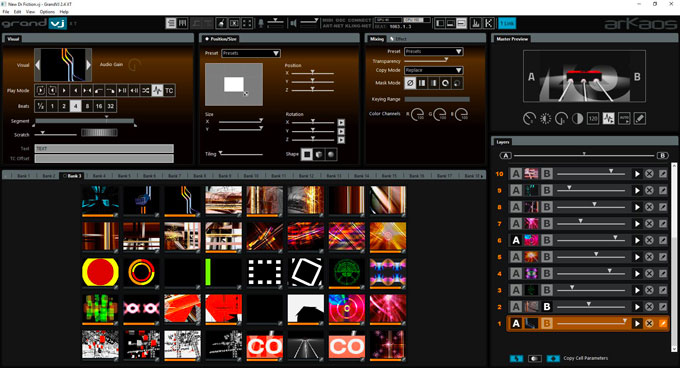Toggle the audio waveform button under Master Preview
This screenshot has height=368, width=680.
pos(608,118)
